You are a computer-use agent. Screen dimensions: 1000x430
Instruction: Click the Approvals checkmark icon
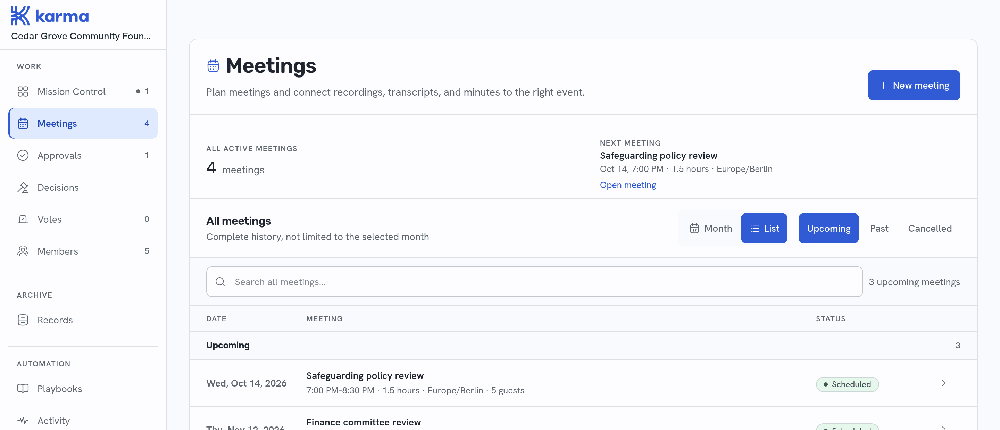coord(23,155)
